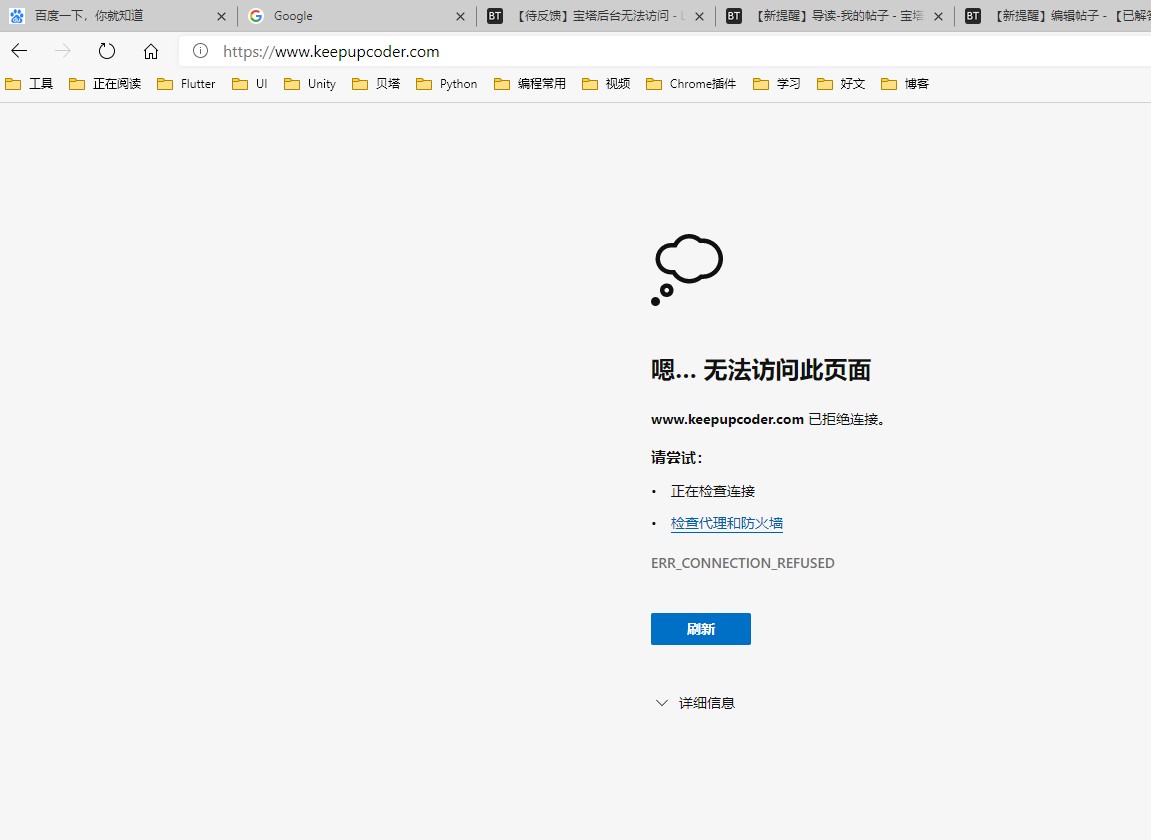Open the Python bookmarks folder
The height and width of the screenshot is (840, 1151).
(447, 84)
